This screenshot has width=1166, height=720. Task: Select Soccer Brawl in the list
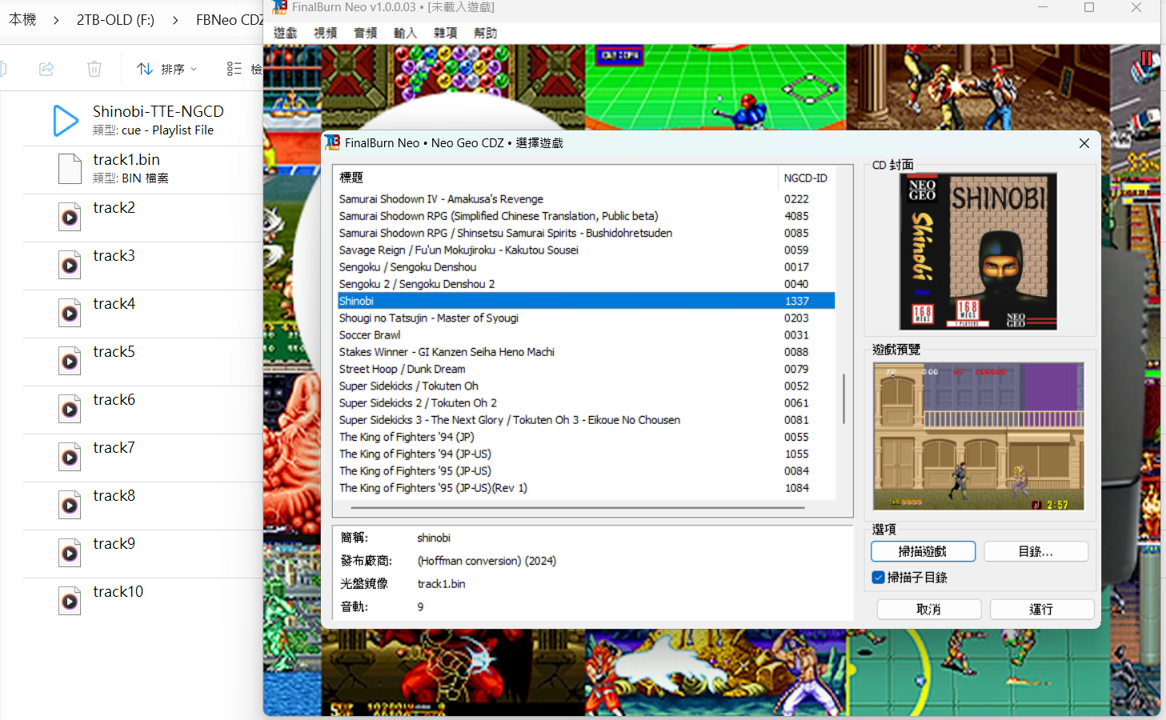[x=586, y=335]
